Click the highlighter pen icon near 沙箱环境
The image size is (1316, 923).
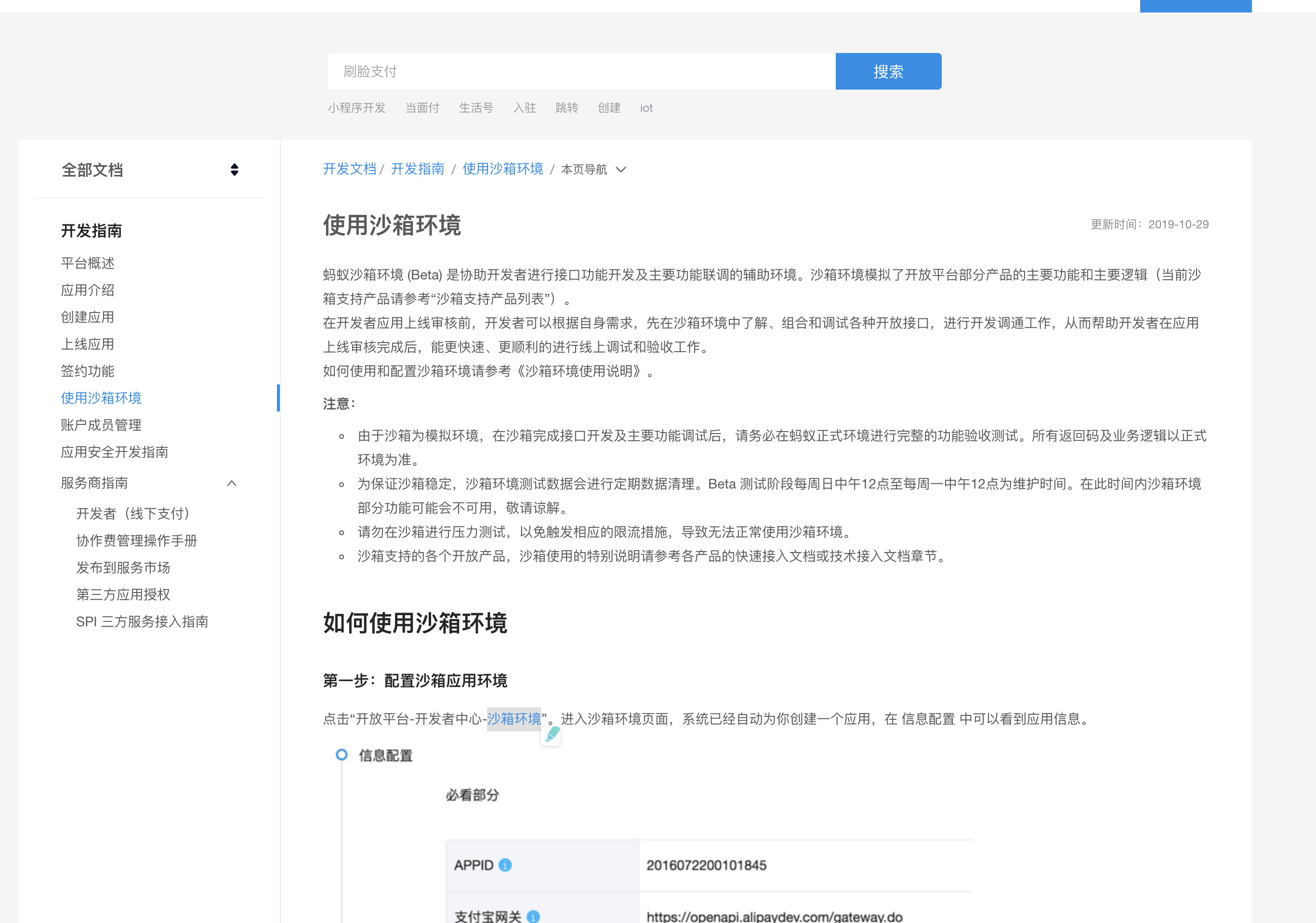click(552, 735)
